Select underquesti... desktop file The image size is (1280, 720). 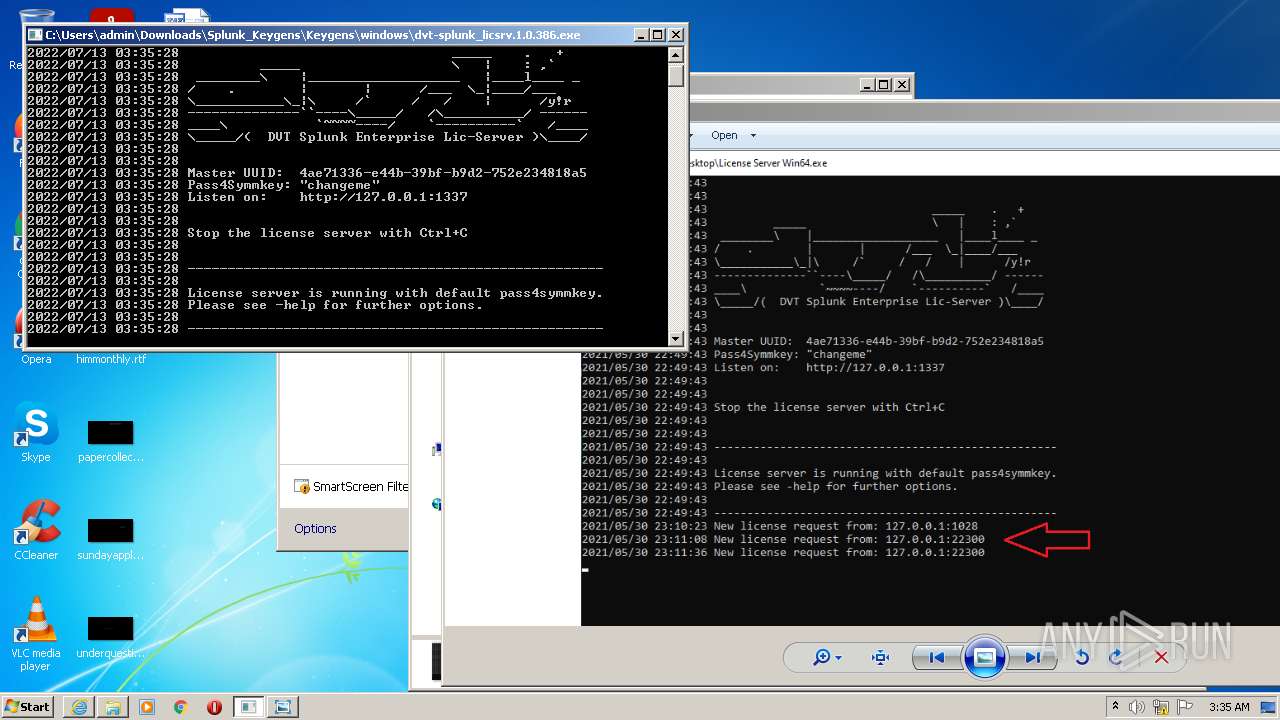click(x=110, y=635)
